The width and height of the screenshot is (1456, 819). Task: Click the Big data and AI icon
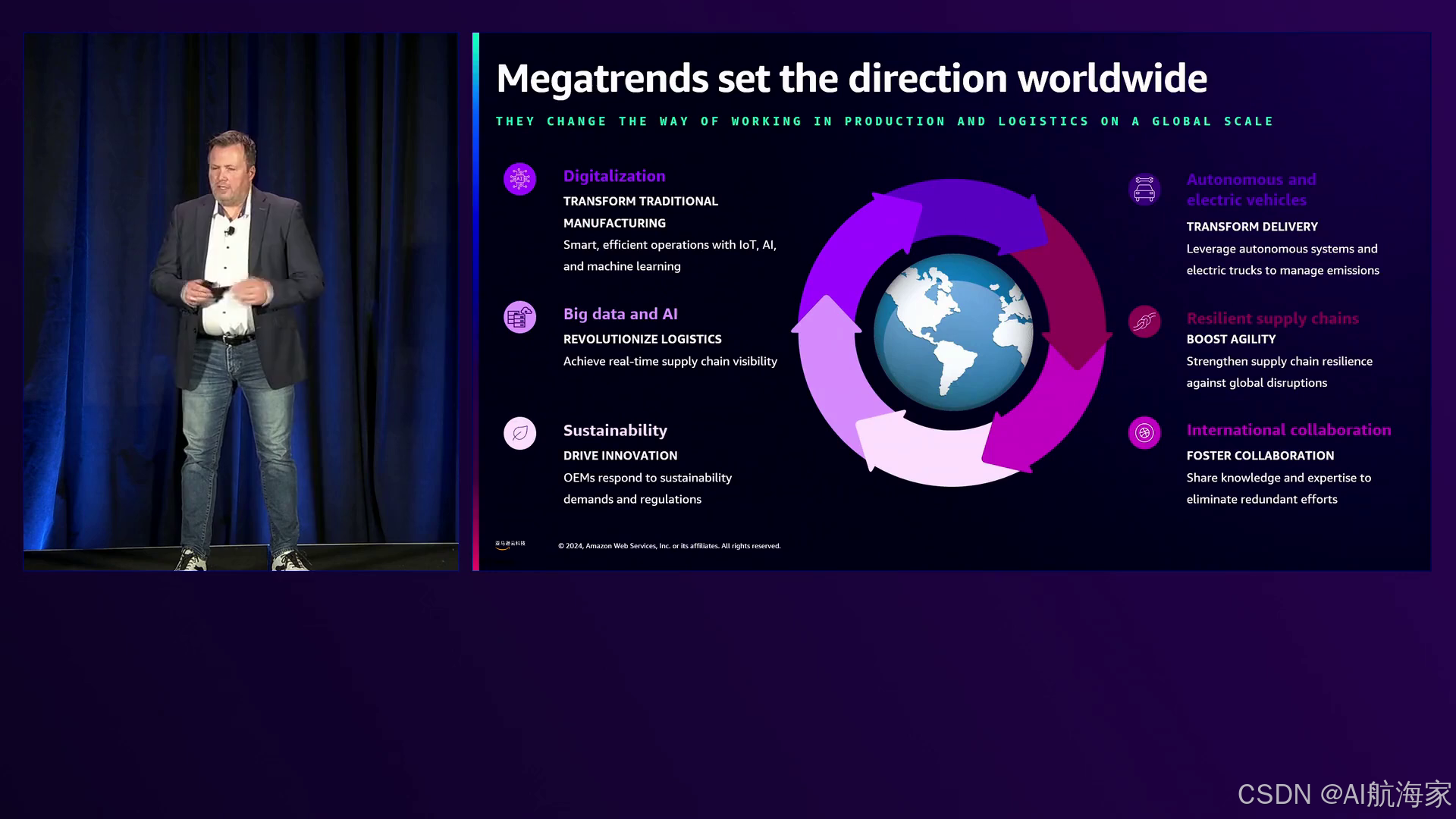pos(519,317)
